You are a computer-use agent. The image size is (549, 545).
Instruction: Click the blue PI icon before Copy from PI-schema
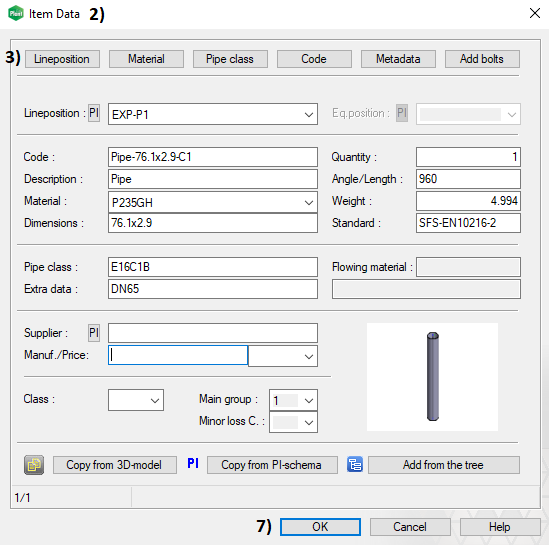click(x=193, y=463)
